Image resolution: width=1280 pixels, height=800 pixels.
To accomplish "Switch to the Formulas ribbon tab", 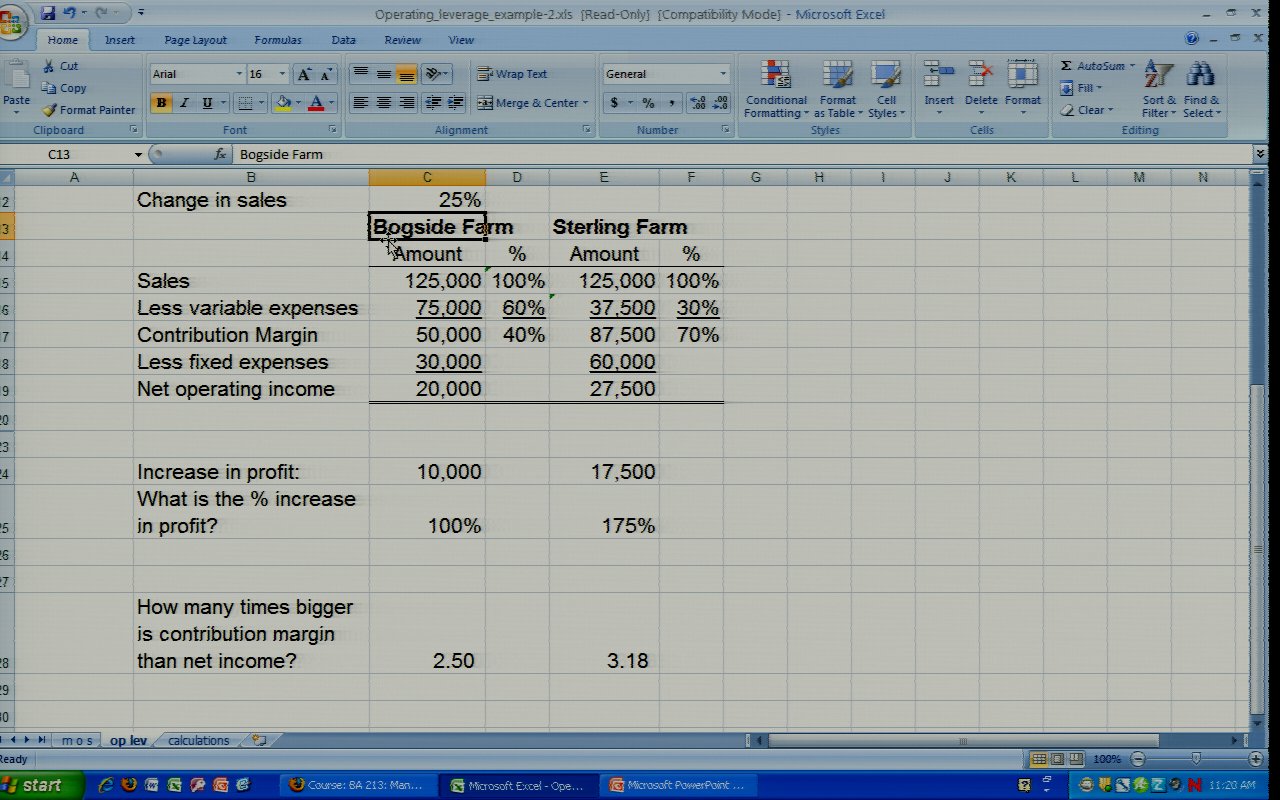I will pyautogui.click(x=277, y=40).
